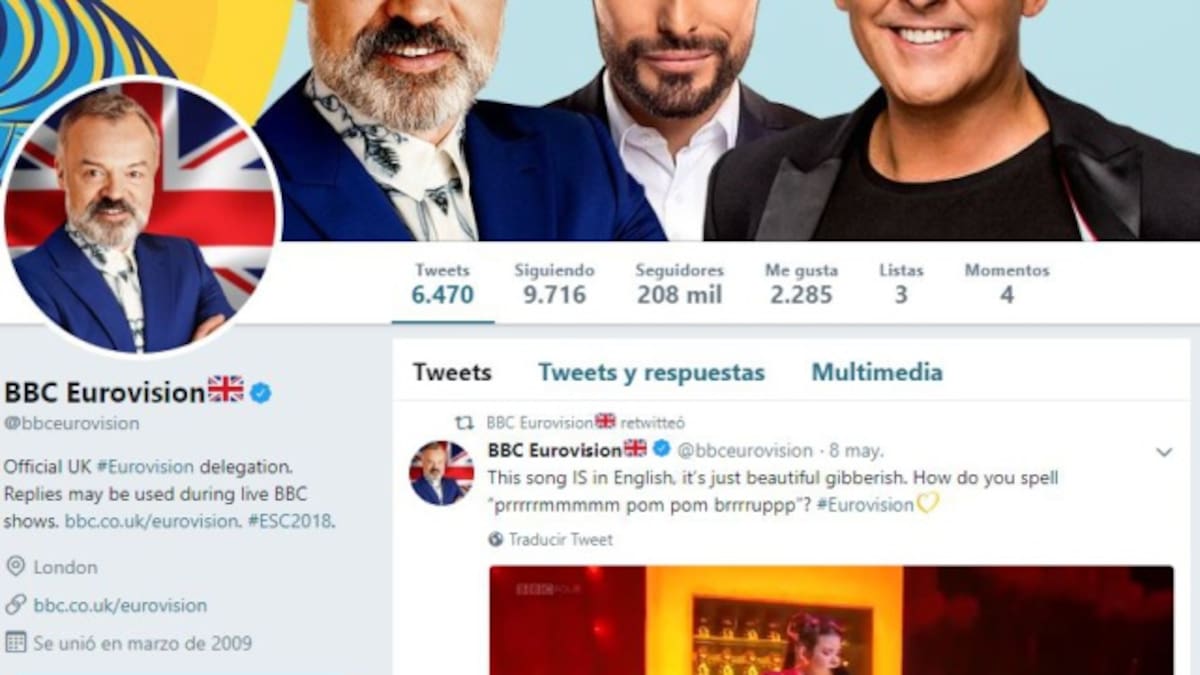
Task: View the Seguidores 208 mil list
Action: [x=679, y=284]
